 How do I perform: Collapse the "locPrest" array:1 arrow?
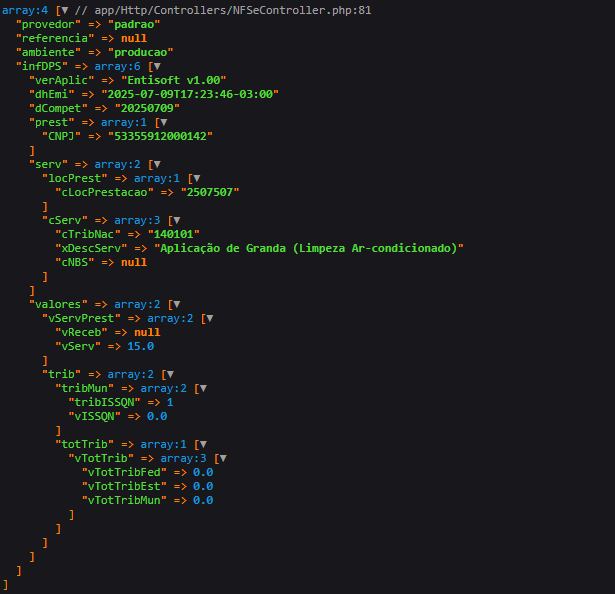[197, 179]
